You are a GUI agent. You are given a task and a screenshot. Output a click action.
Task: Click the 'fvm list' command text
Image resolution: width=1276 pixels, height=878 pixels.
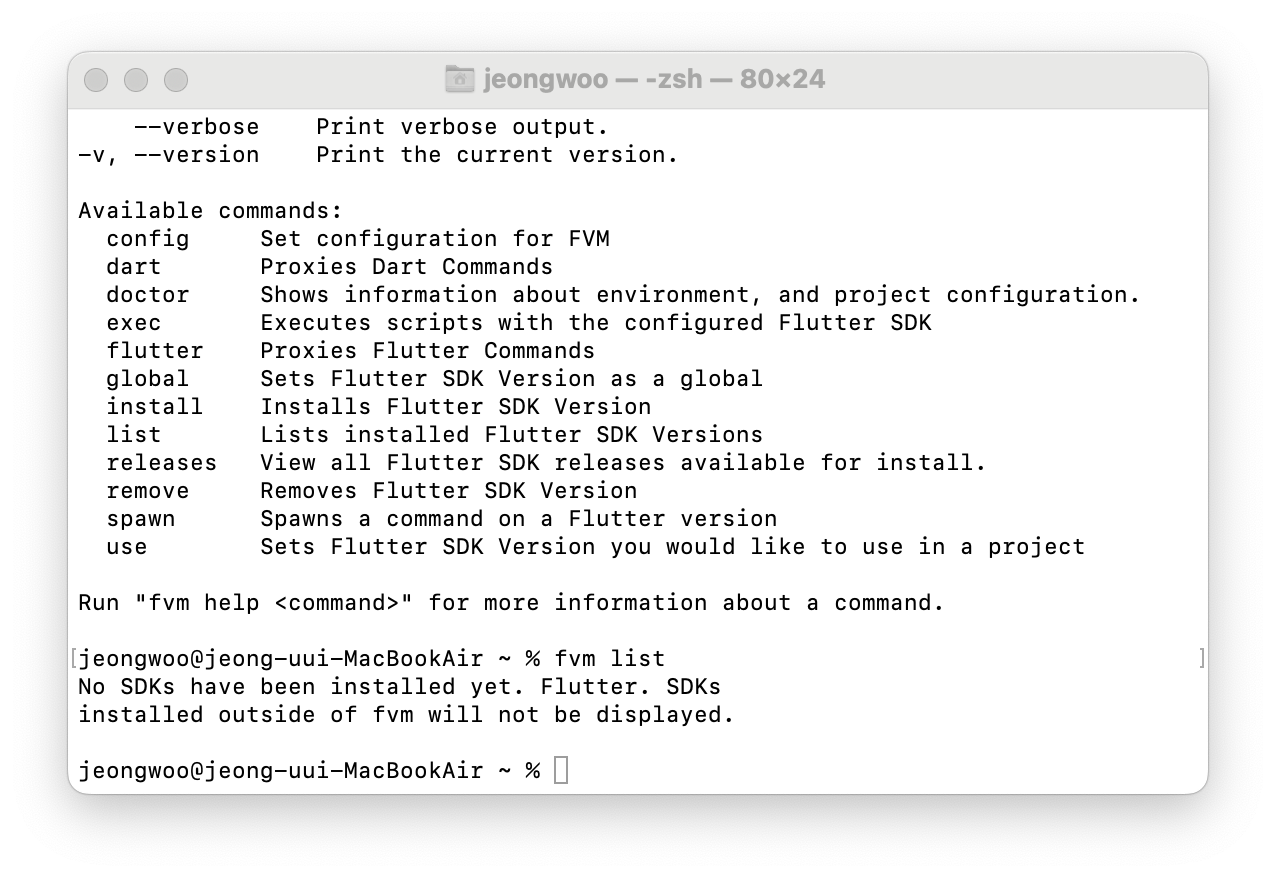point(610,659)
